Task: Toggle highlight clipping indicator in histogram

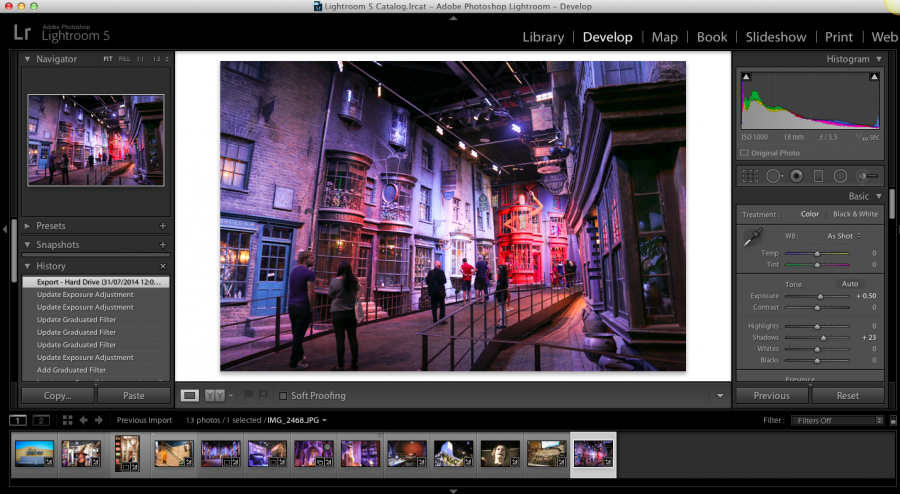Action: (874, 76)
